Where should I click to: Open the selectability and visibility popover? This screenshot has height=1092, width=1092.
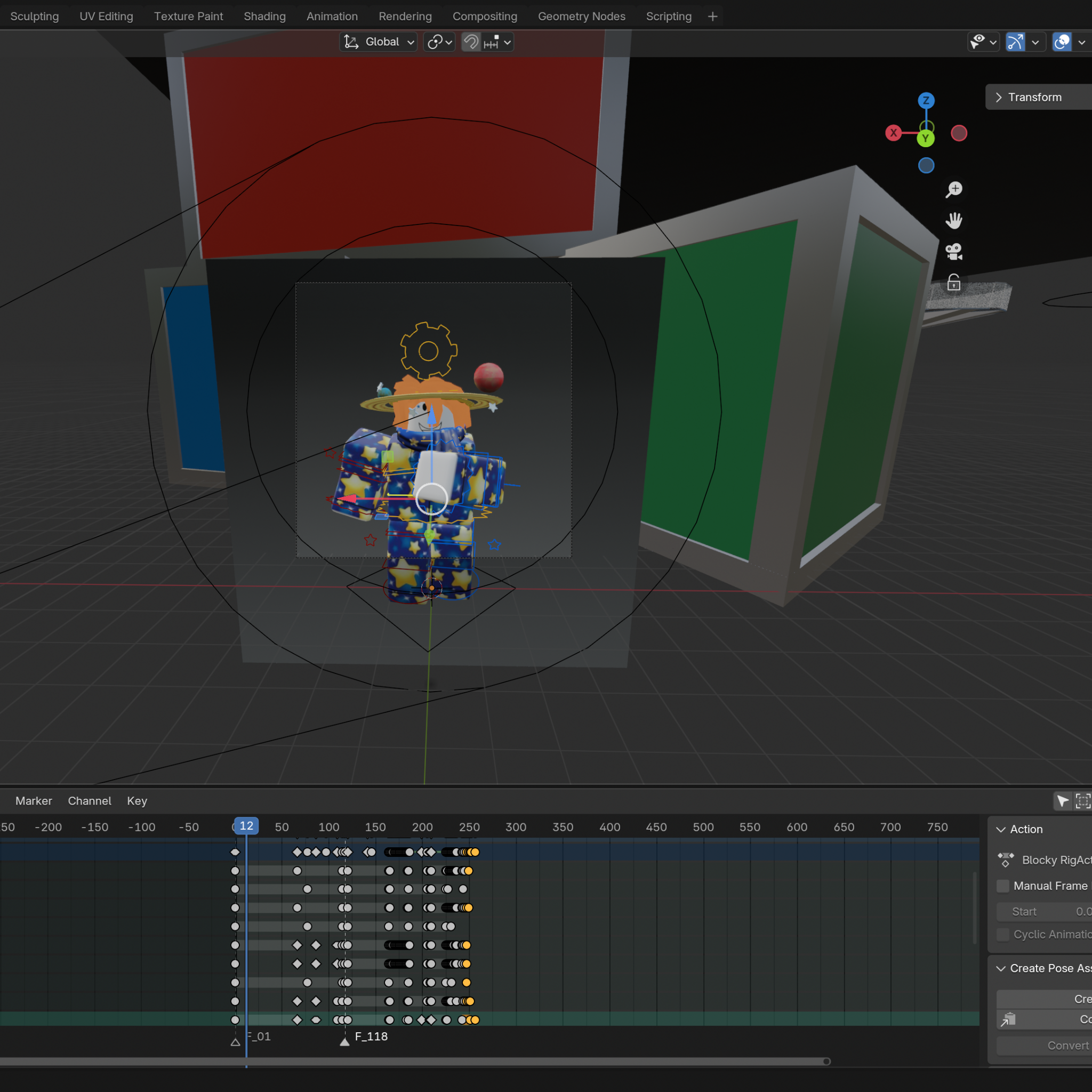(x=983, y=42)
